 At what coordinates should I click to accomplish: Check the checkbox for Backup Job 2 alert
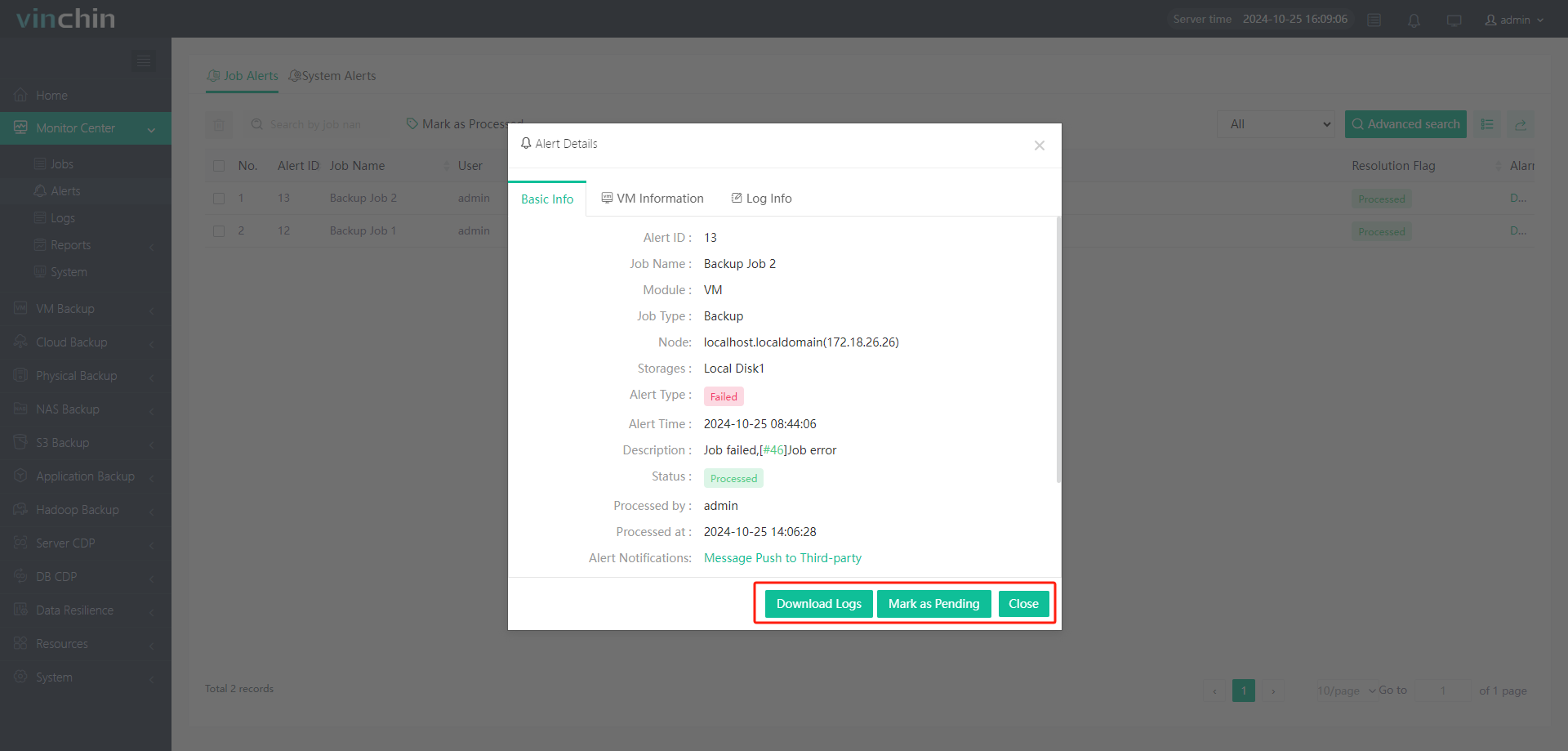pyautogui.click(x=218, y=198)
